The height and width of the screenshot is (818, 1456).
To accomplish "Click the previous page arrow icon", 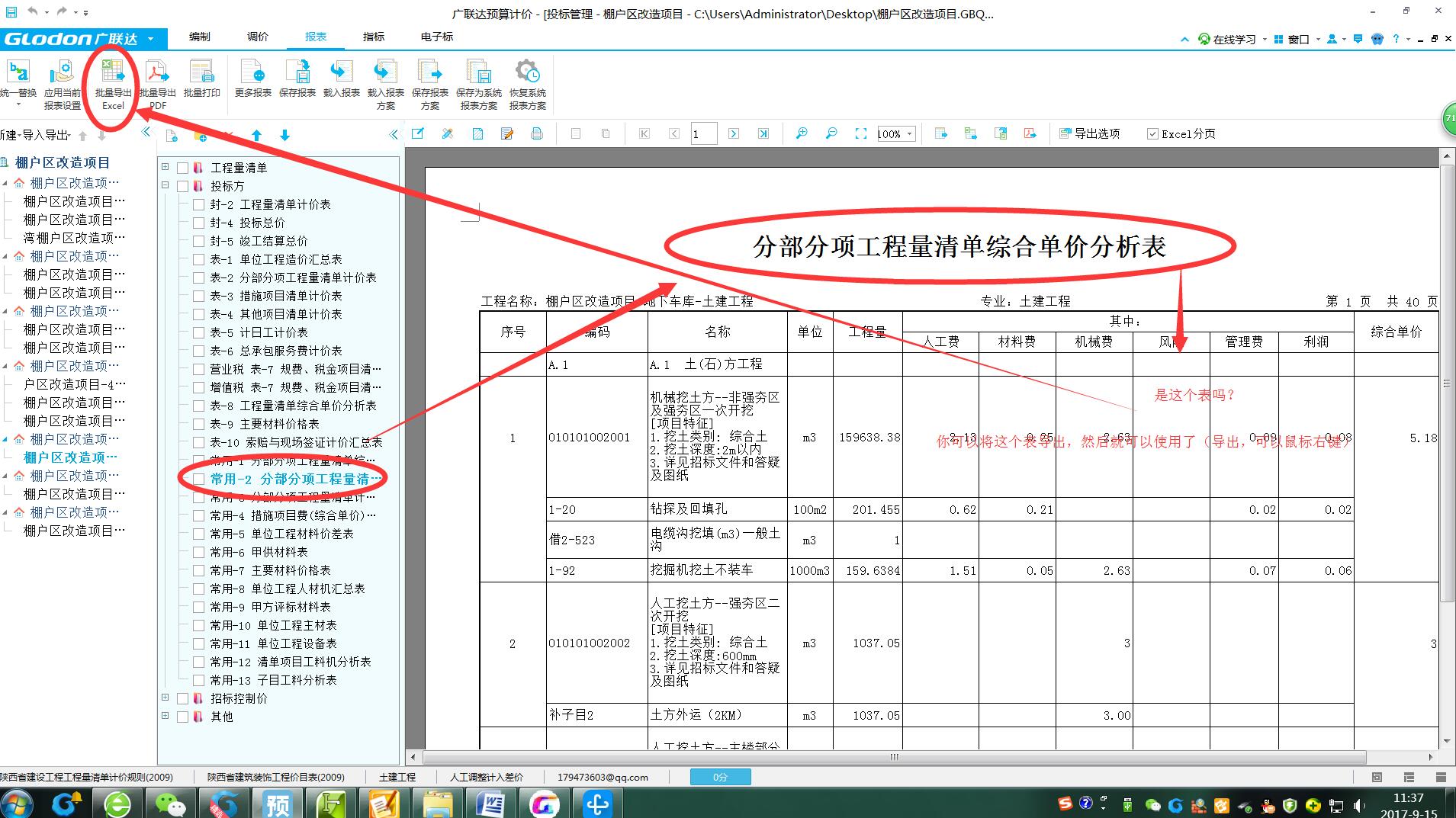I will click(674, 133).
